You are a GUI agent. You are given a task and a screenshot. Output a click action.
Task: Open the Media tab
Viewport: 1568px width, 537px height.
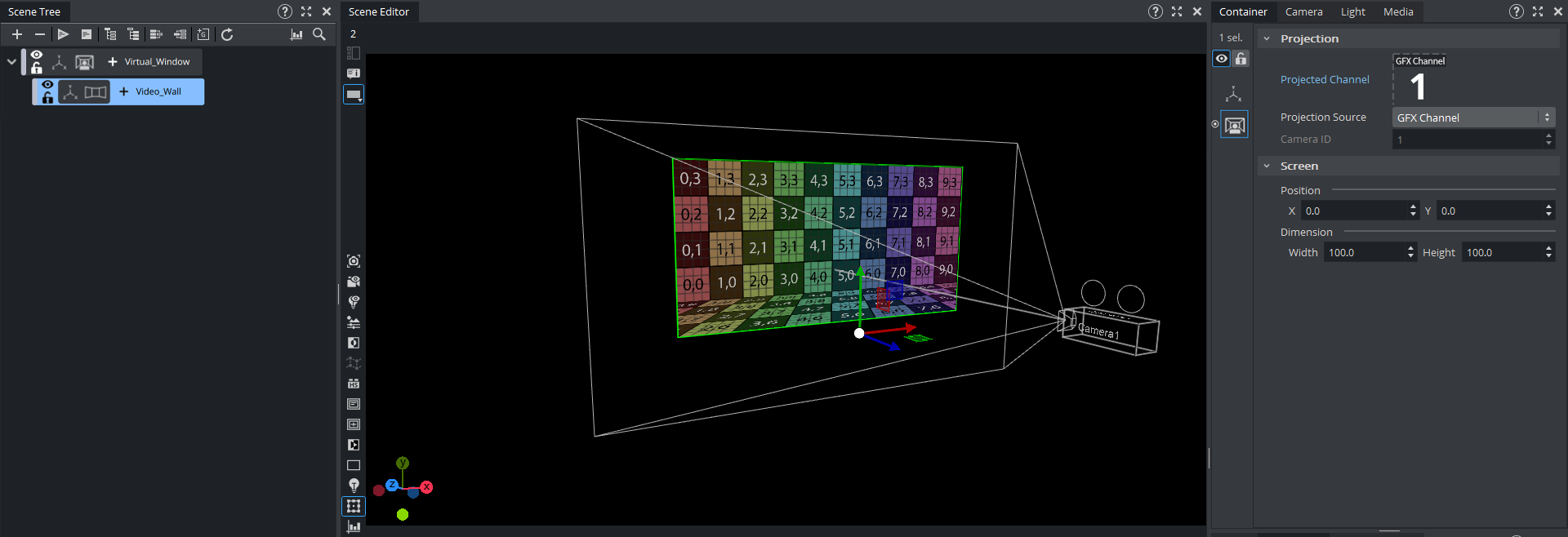point(1398,11)
